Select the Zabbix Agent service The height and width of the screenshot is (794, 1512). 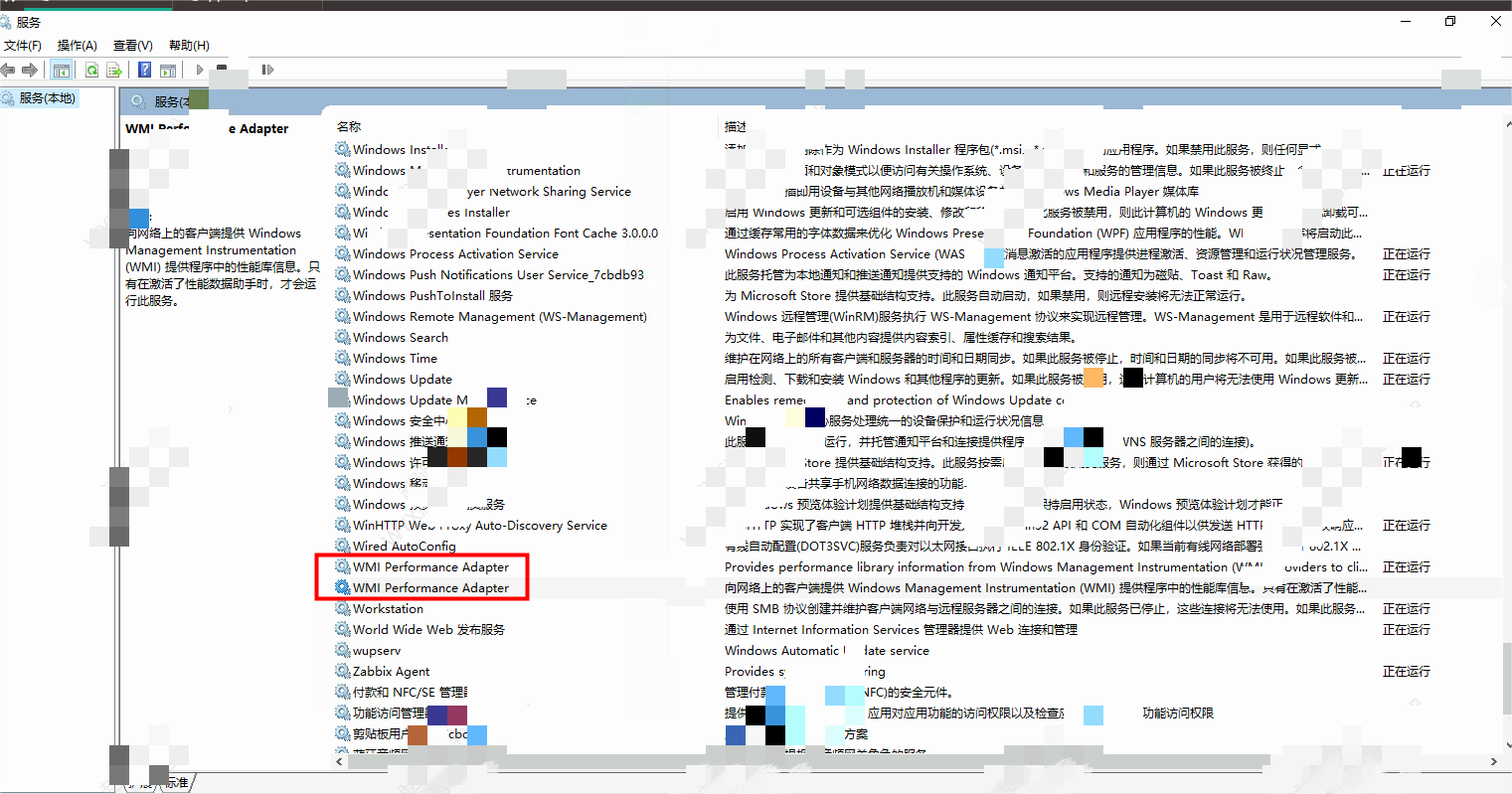[391, 672]
